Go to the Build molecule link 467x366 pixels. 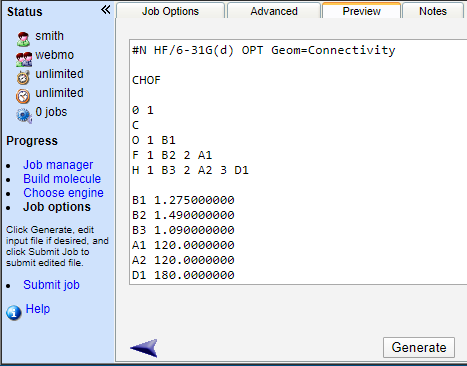point(62,179)
